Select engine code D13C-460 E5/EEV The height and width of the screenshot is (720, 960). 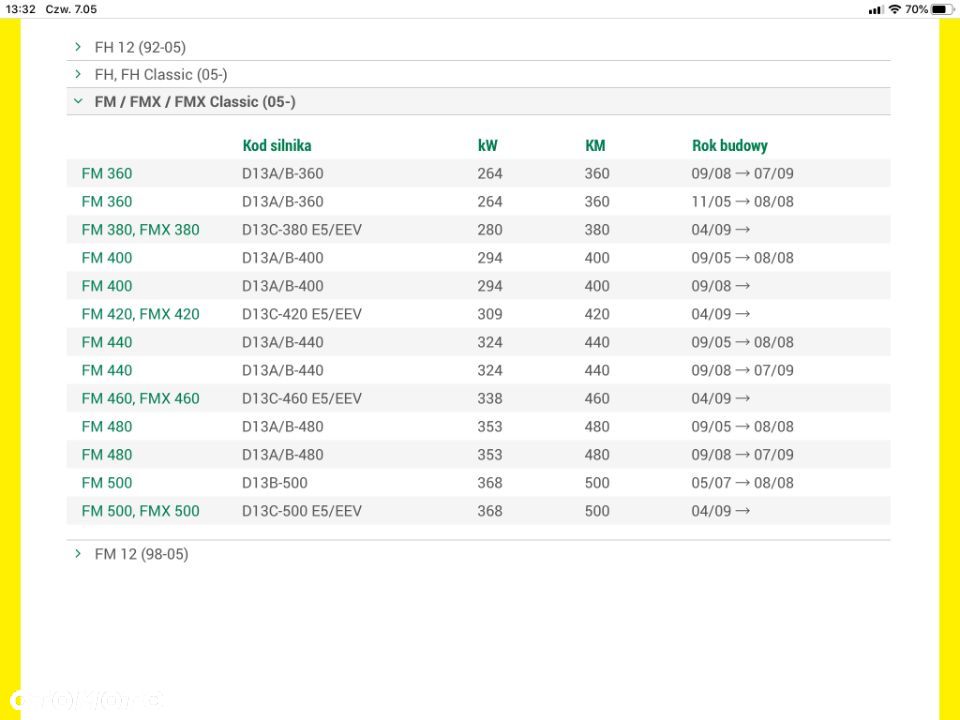point(302,399)
